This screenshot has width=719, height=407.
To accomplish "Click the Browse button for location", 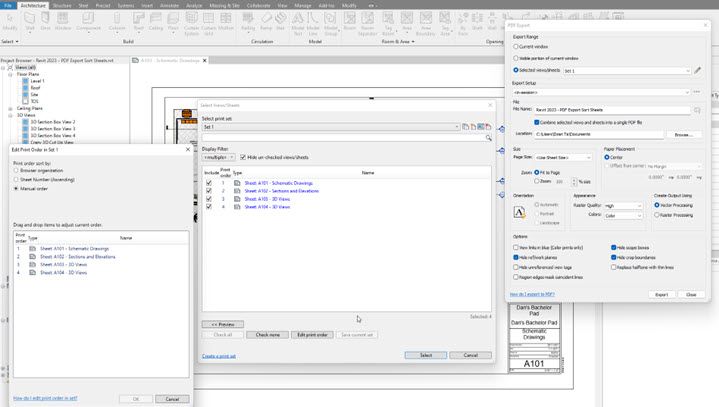I will pyautogui.click(x=683, y=135).
